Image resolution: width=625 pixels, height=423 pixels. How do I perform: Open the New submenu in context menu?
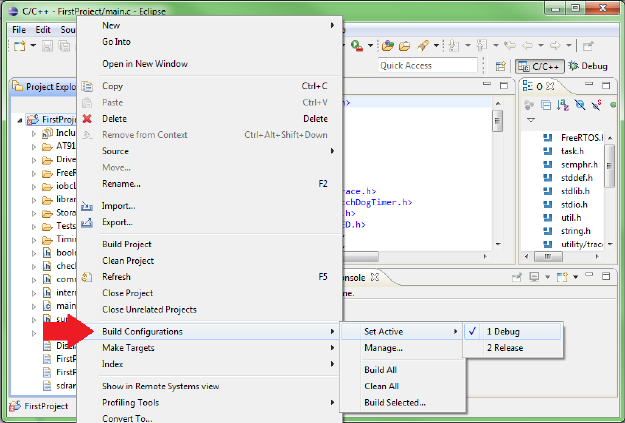point(210,26)
